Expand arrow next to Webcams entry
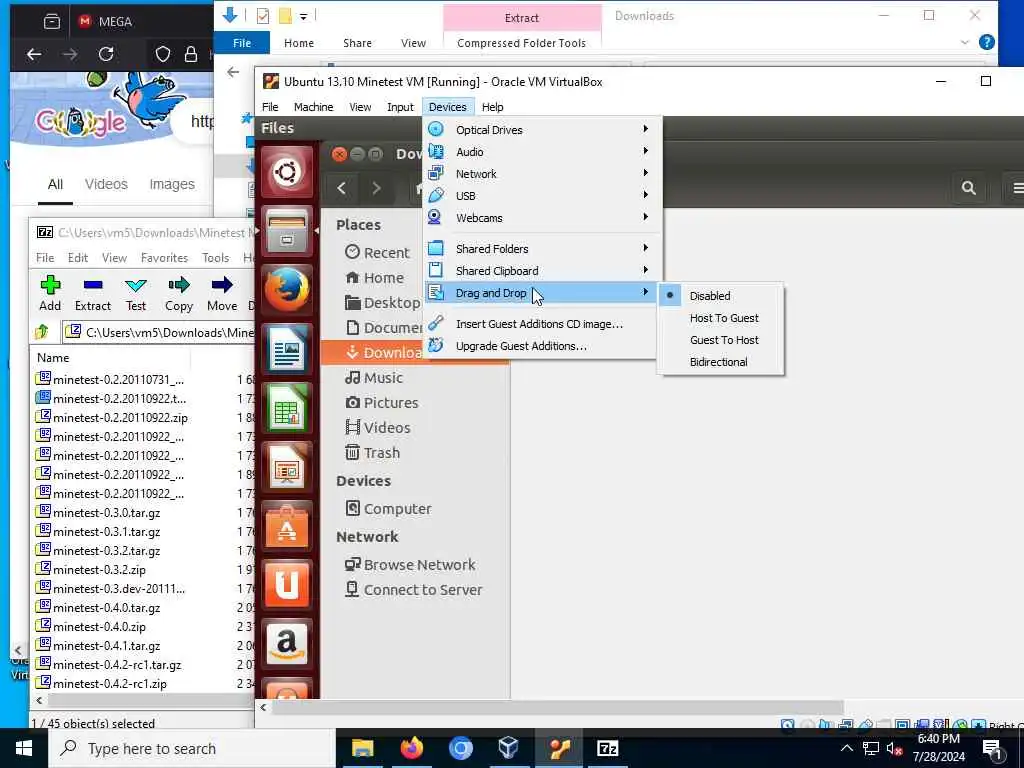 645,217
